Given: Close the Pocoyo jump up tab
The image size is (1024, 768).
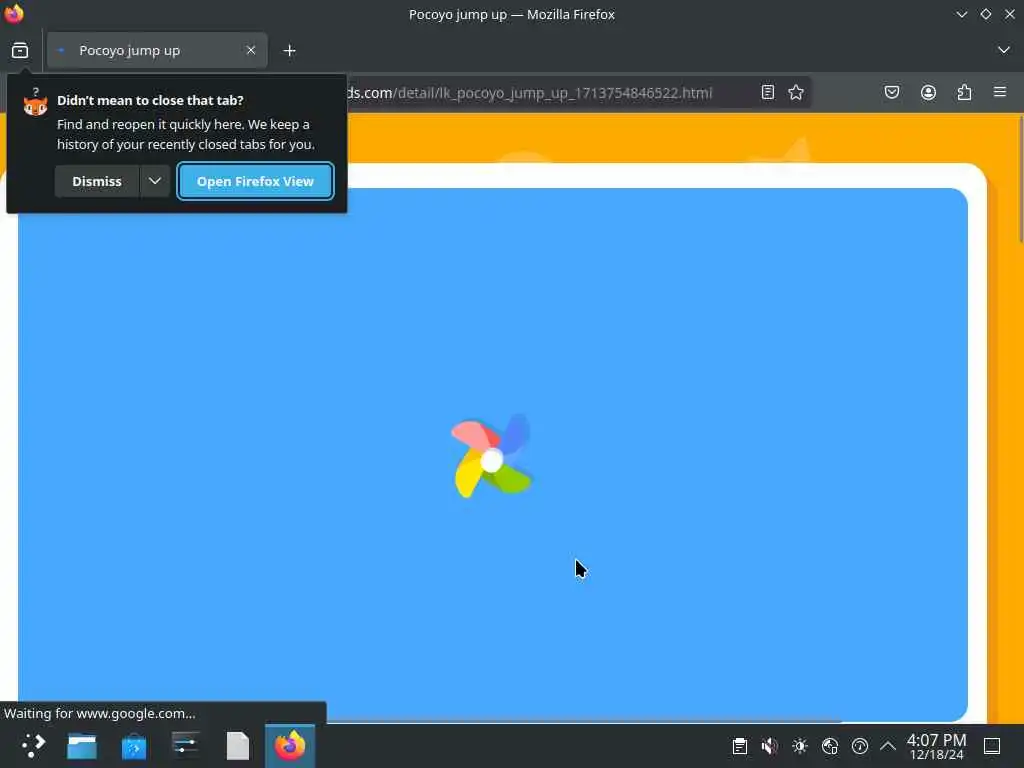Looking at the screenshot, I should point(251,50).
